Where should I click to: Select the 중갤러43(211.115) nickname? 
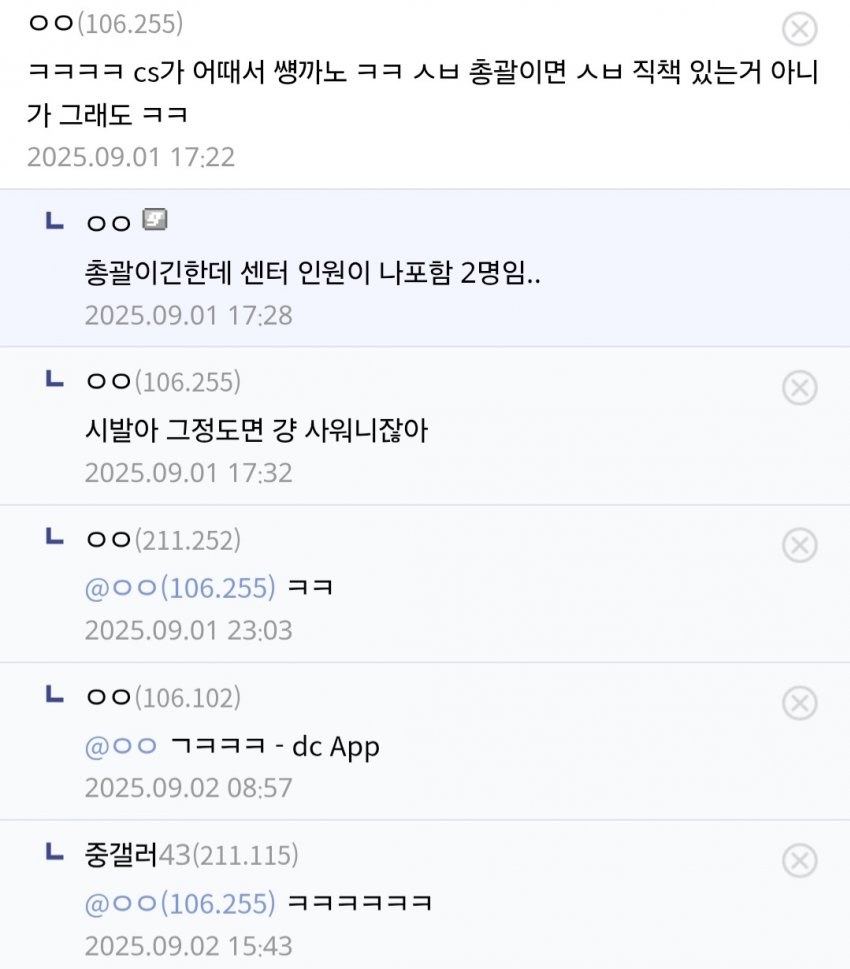192,856
